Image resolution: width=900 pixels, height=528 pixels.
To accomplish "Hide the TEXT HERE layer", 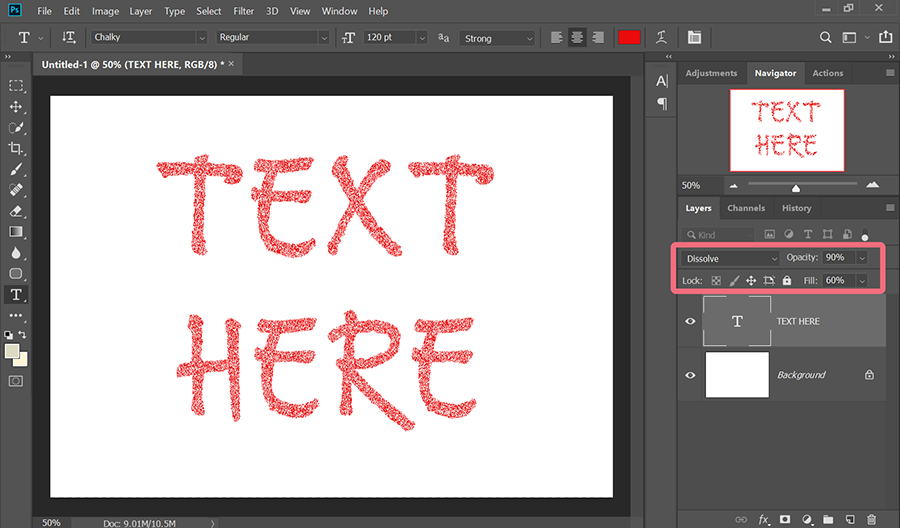I will point(690,321).
